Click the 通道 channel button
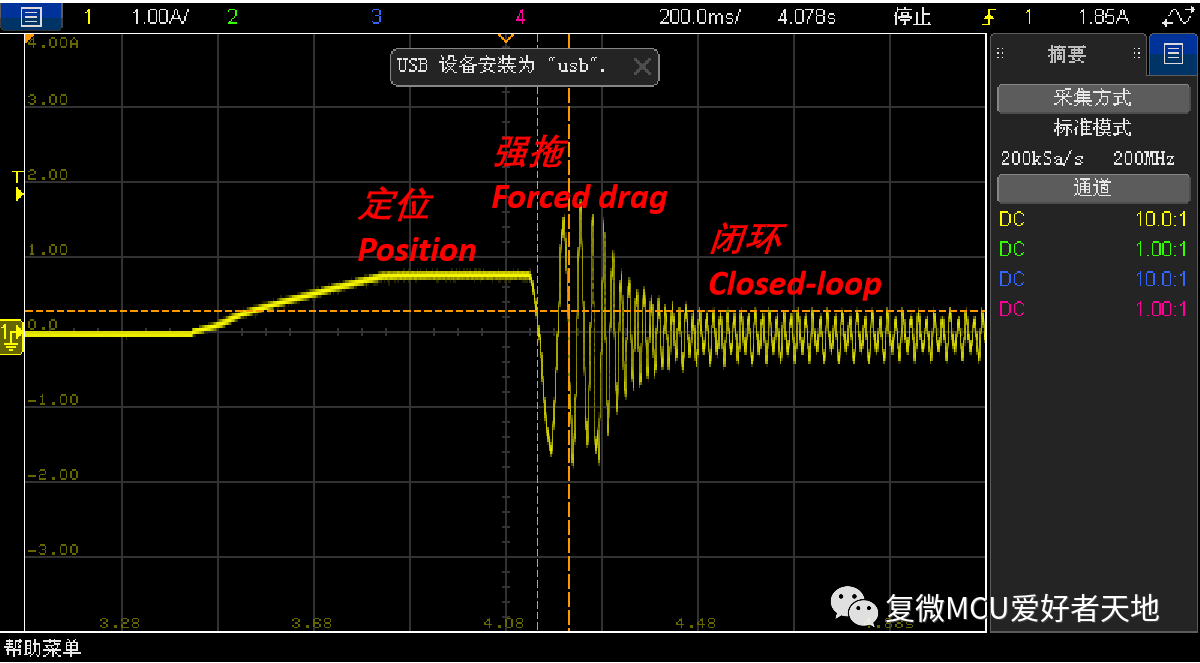The height and width of the screenshot is (663, 1200). coord(1093,187)
